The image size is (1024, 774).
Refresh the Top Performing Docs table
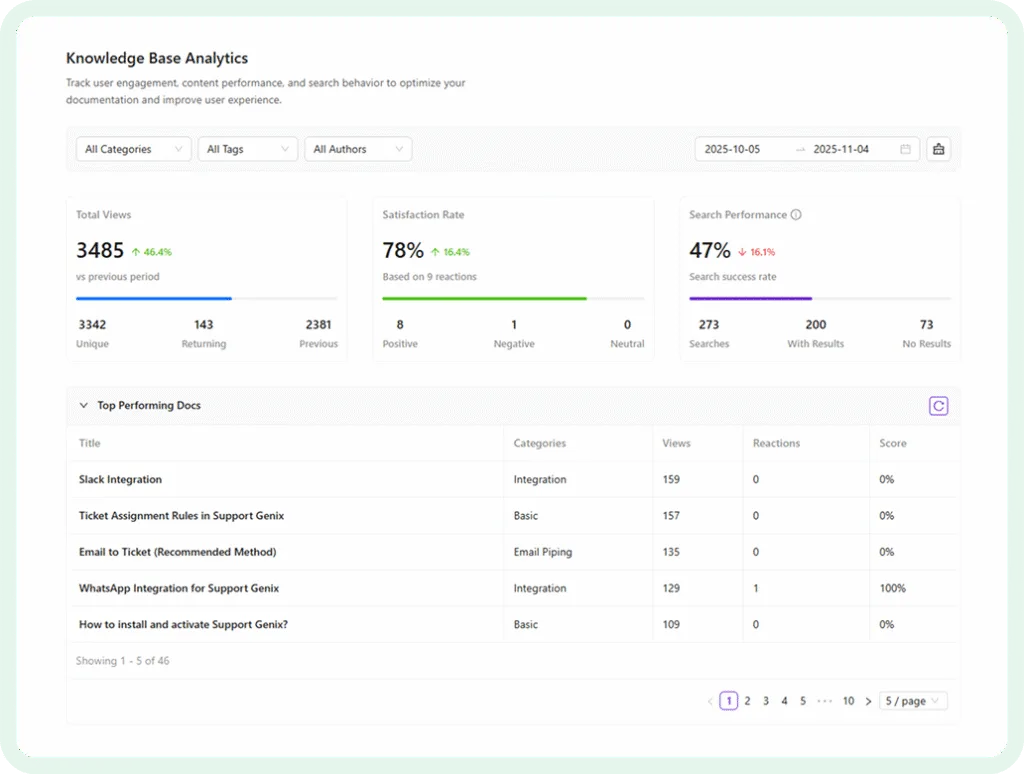pos(938,406)
